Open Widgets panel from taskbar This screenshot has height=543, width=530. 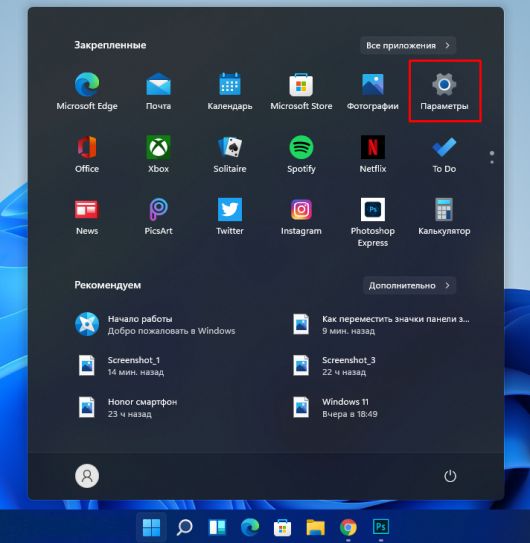217,527
